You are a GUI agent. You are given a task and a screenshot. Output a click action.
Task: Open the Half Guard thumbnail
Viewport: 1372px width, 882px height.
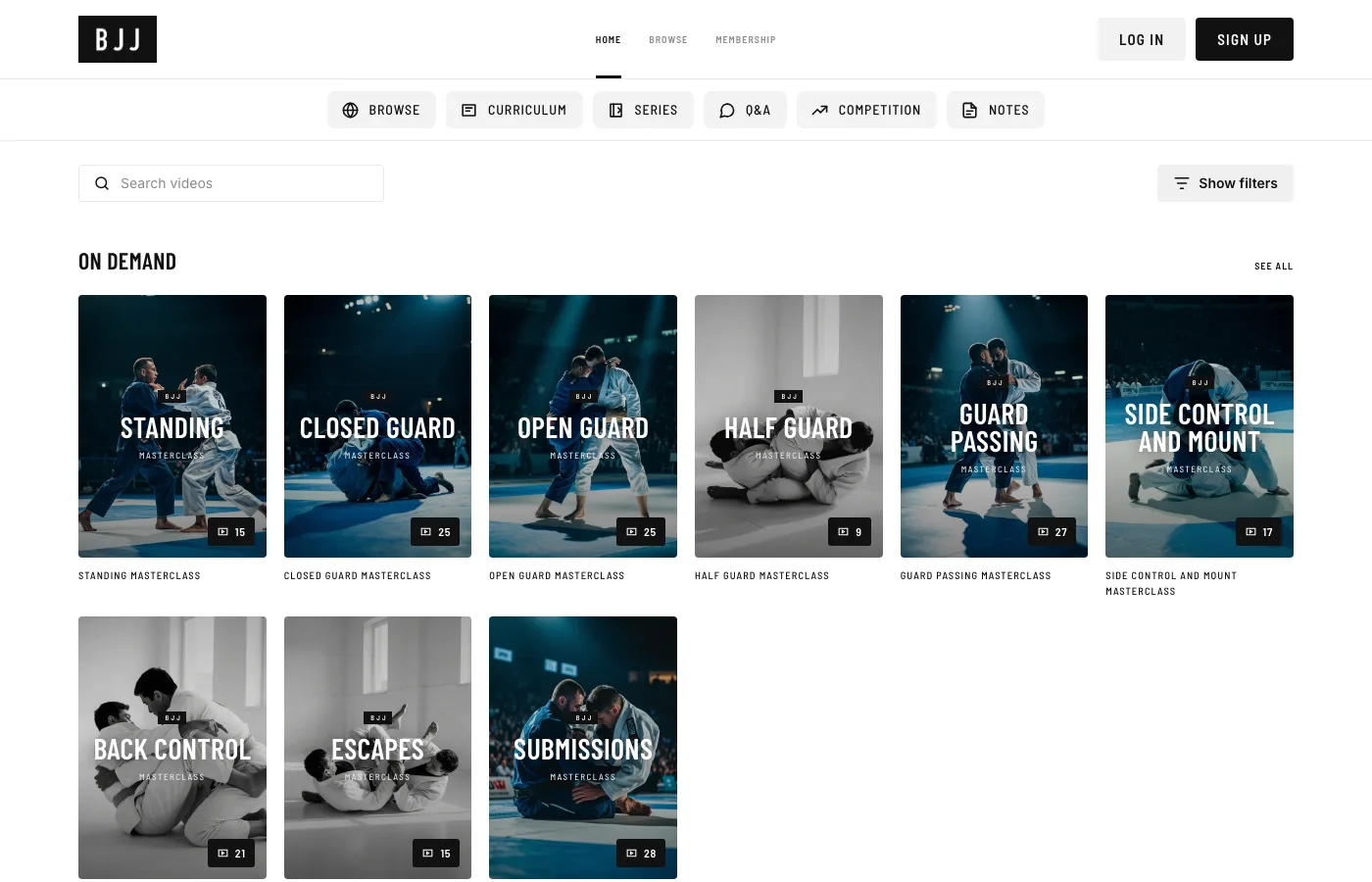point(789,426)
